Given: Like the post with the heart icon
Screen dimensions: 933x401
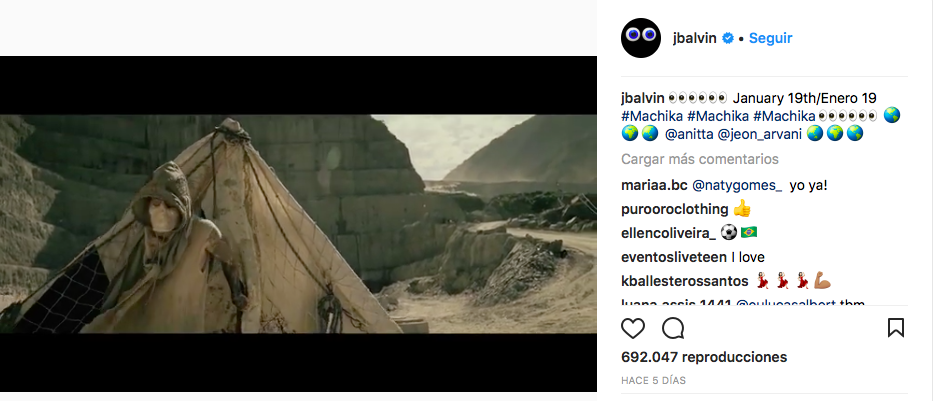Looking at the screenshot, I should click(633, 328).
